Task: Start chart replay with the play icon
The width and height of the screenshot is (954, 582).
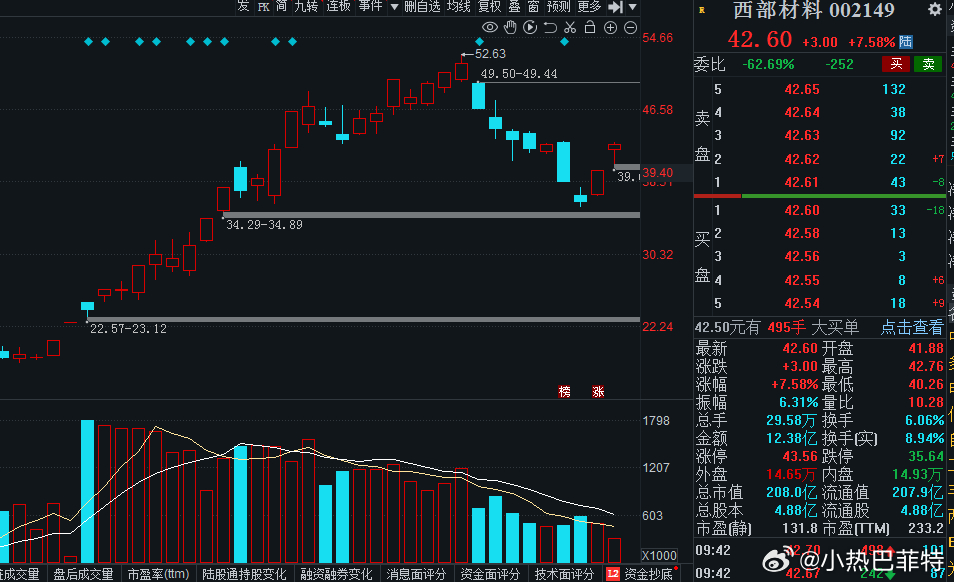Action: [x=530, y=27]
